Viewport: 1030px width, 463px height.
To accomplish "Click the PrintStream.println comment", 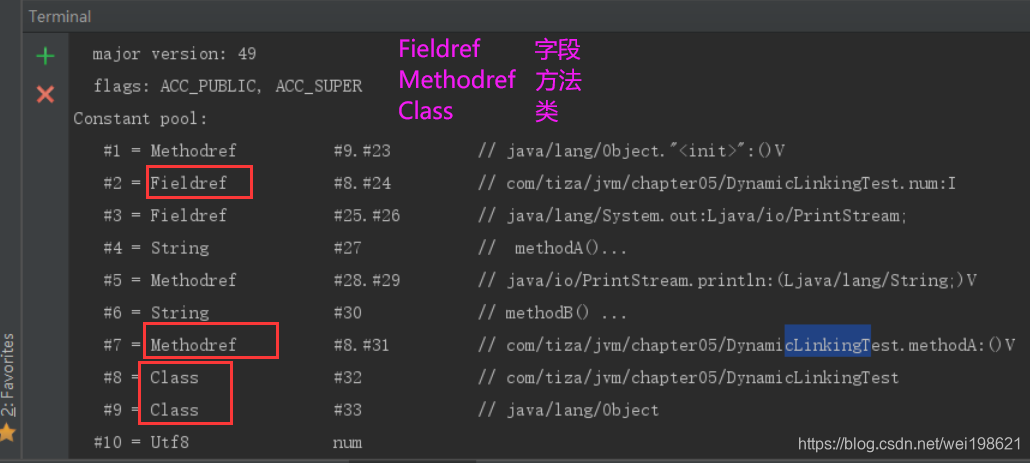I will click(x=727, y=280).
